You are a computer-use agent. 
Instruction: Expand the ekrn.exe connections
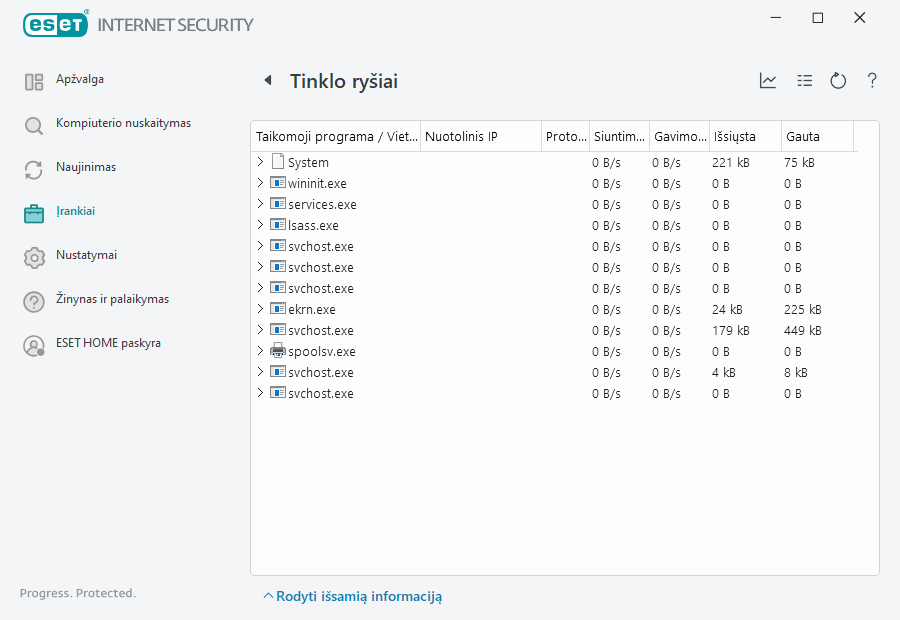pyautogui.click(x=261, y=309)
